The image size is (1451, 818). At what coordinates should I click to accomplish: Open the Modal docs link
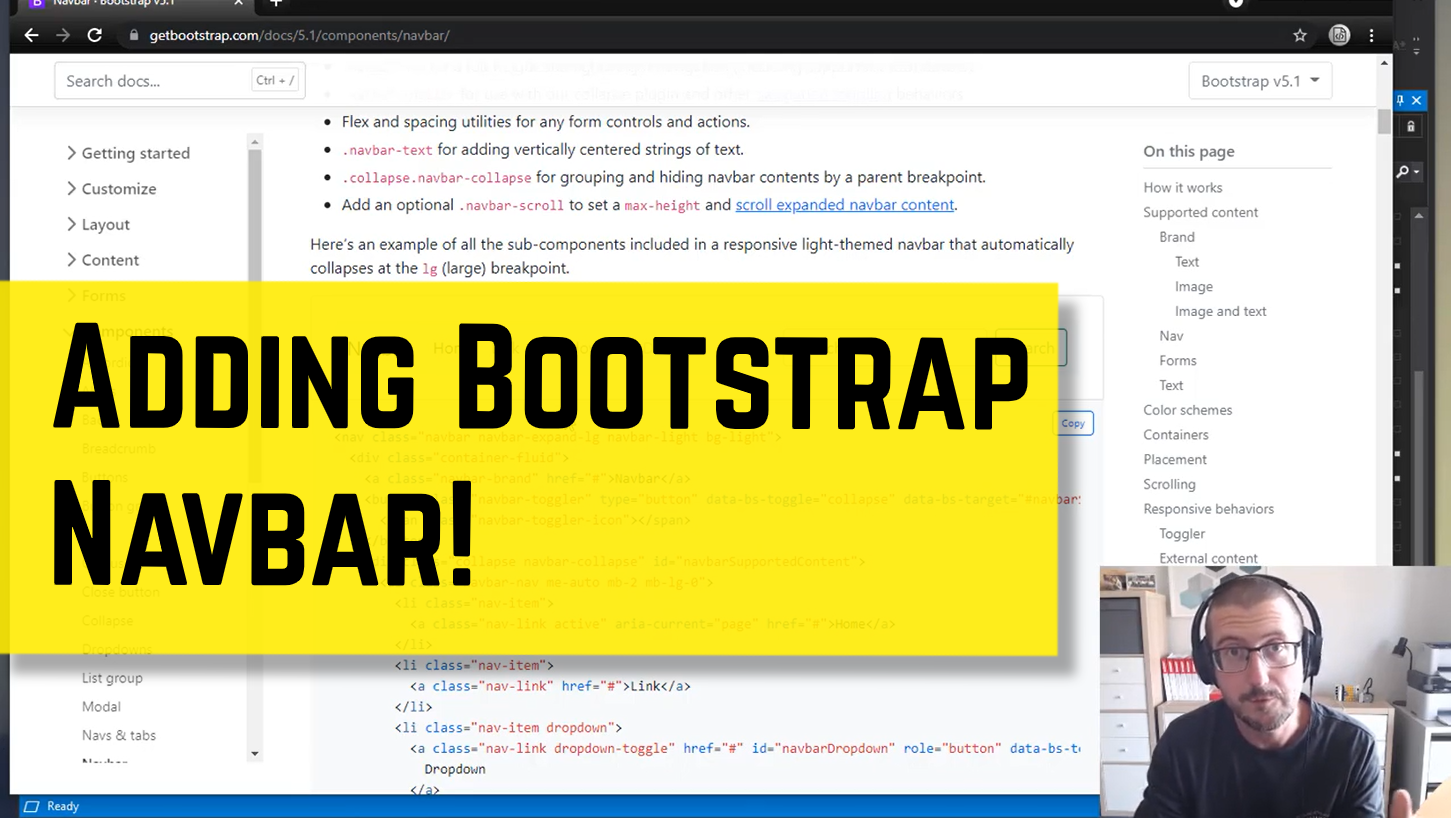coord(101,707)
